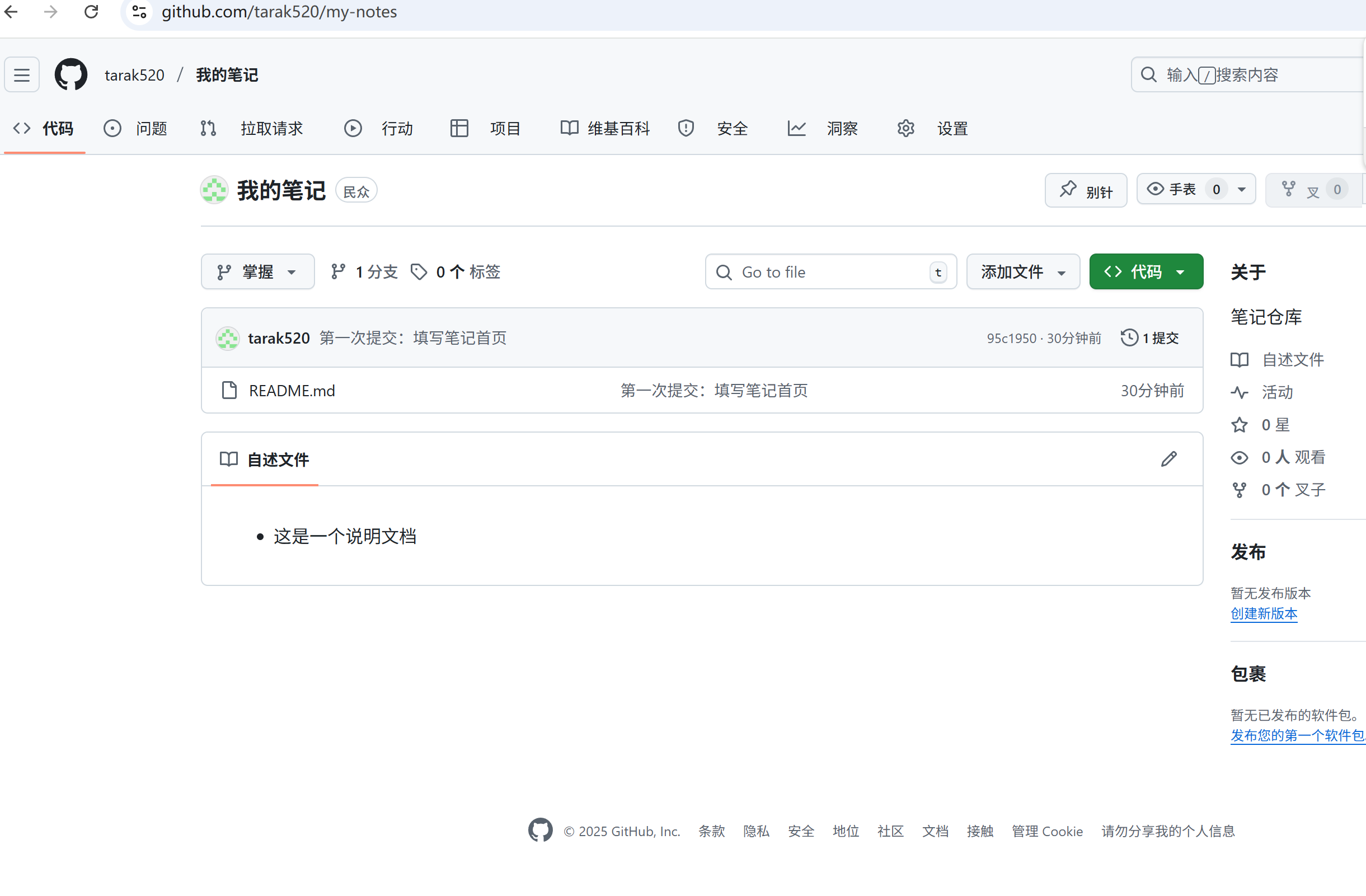Click the GitHub Octocat logo in header

[71, 74]
